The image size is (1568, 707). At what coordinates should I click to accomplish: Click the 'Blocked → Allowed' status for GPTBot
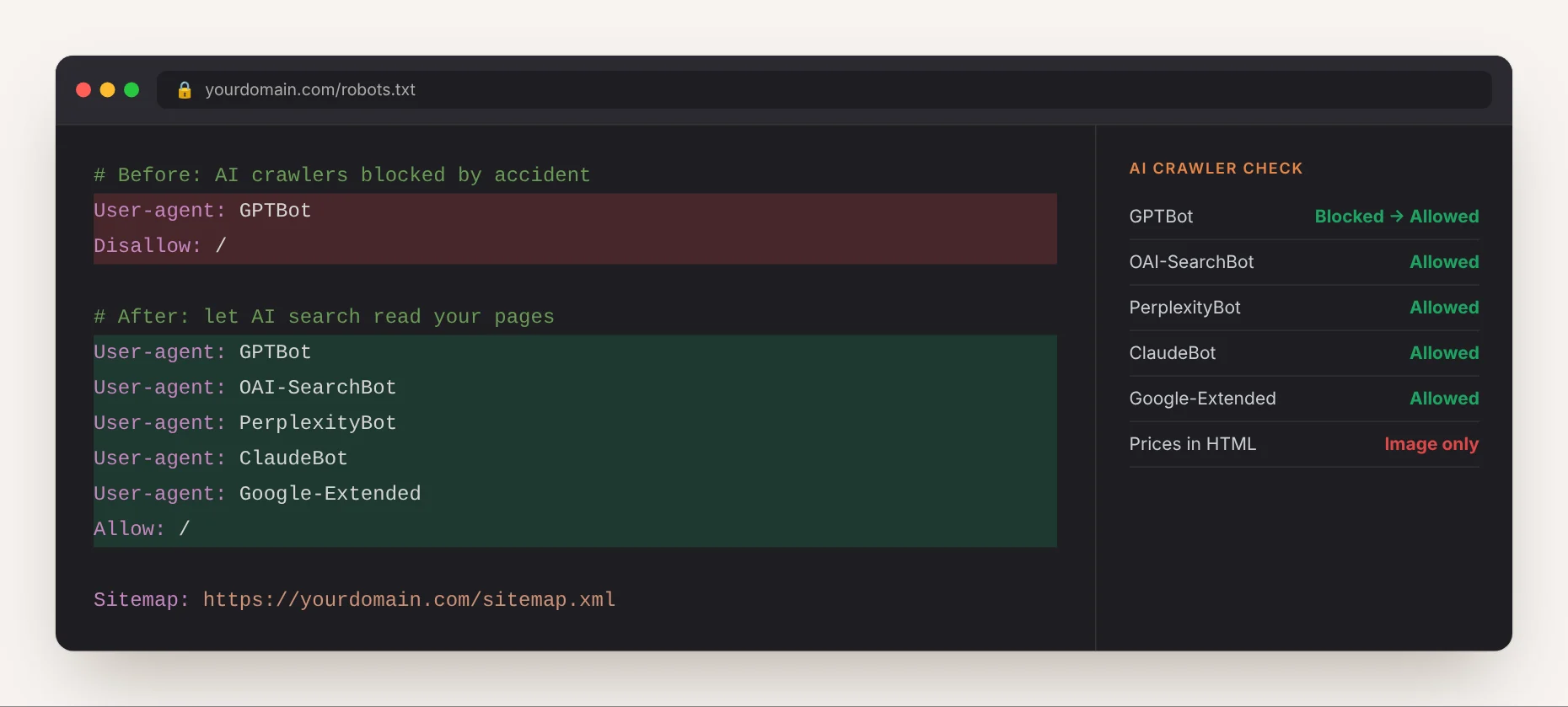point(1397,217)
